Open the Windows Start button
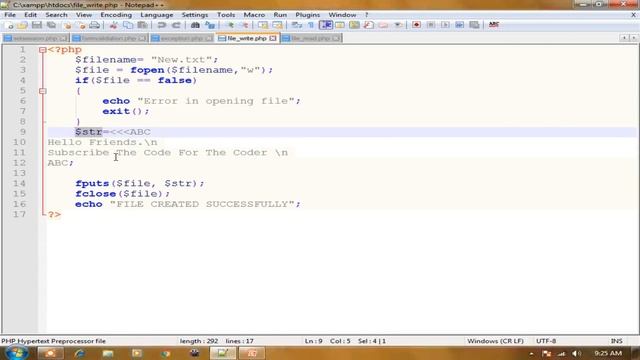This screenshot has width=640, height=360. pyautogui.click(x=16, y=353)
